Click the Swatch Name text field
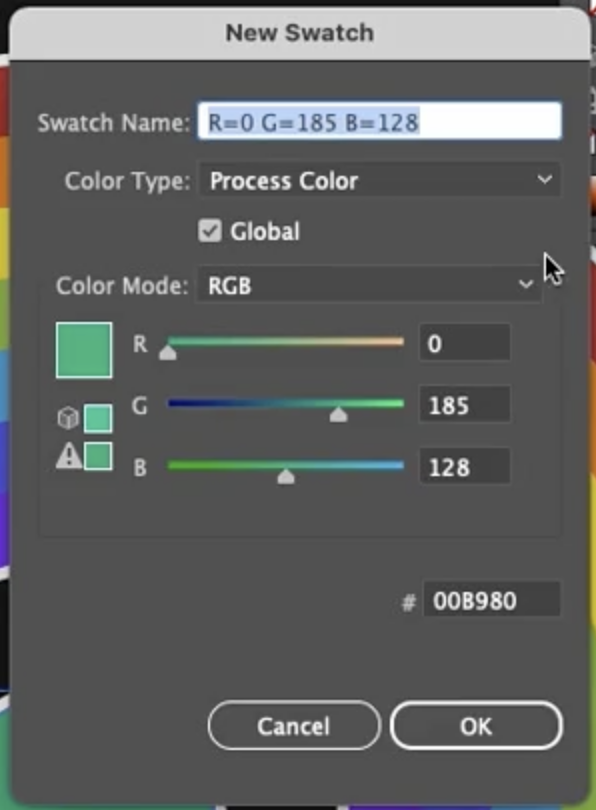 pyautogui.click(x=380, y=121)
